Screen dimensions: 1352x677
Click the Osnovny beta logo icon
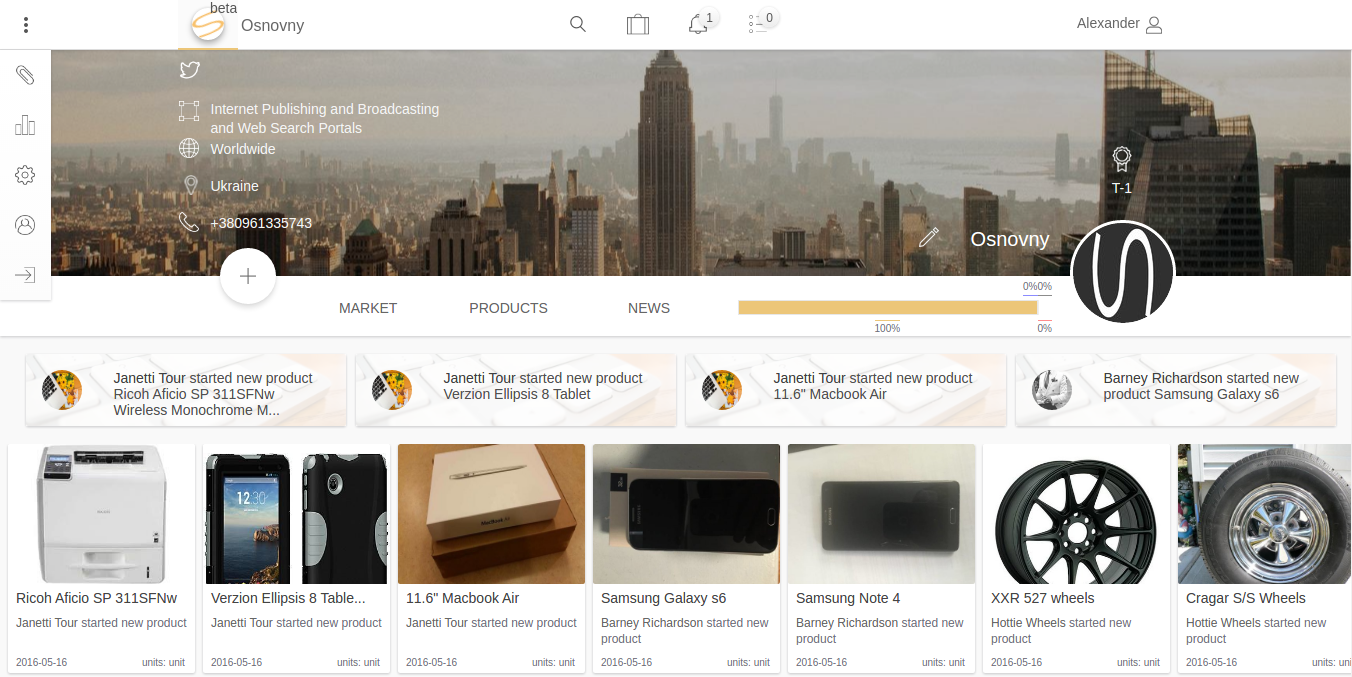point(207,25)
